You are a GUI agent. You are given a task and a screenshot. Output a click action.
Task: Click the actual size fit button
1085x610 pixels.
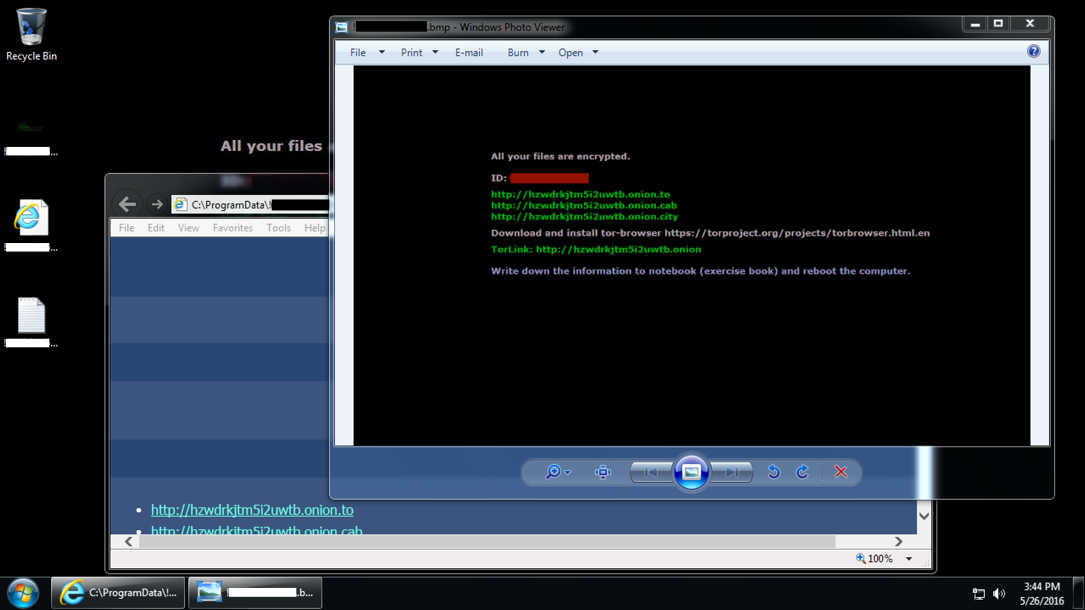[602, 472]
